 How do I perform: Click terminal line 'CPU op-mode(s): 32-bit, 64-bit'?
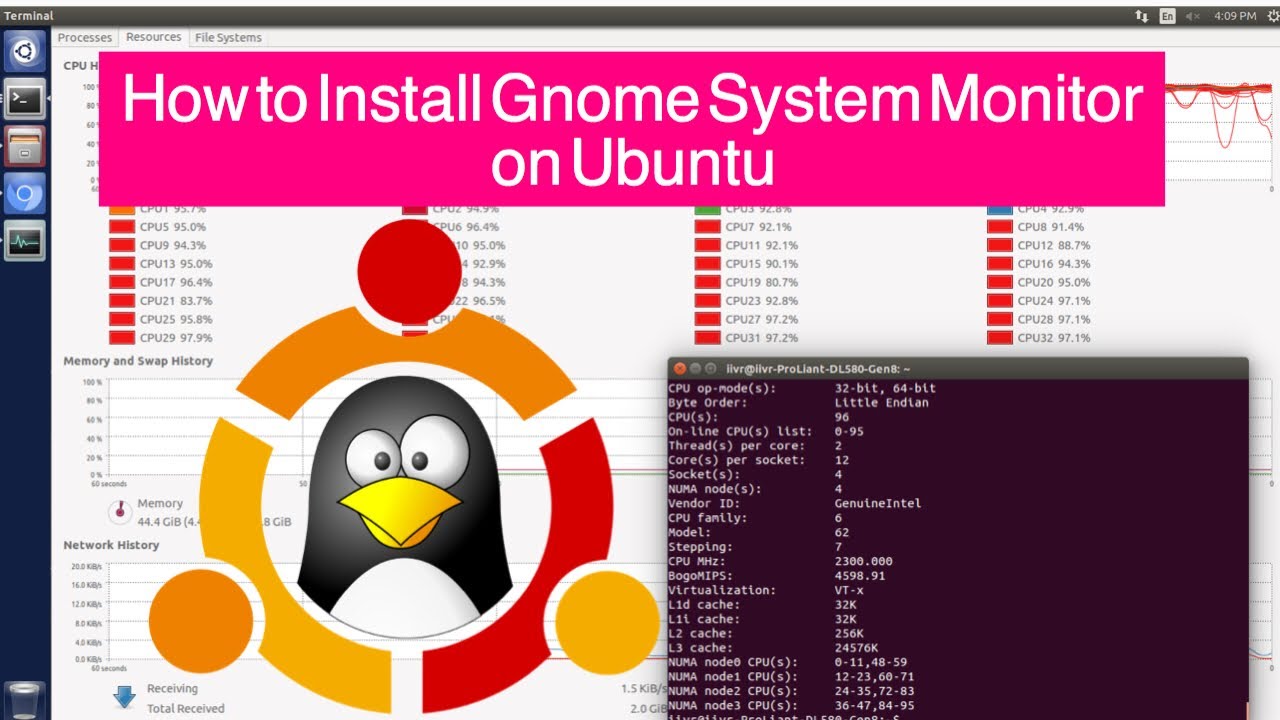pyautogui.click(x=802, y=388)
